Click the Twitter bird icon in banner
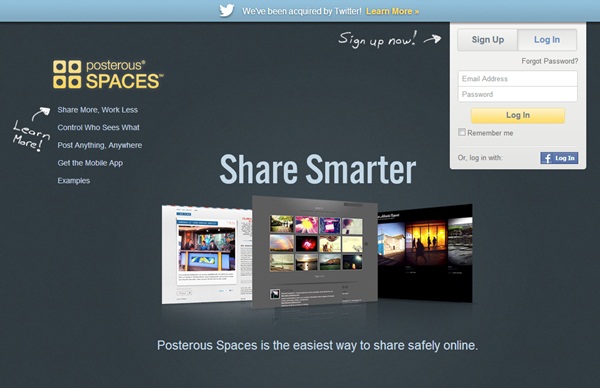Screen dimensions: 600x388 [x=227, y=10]
